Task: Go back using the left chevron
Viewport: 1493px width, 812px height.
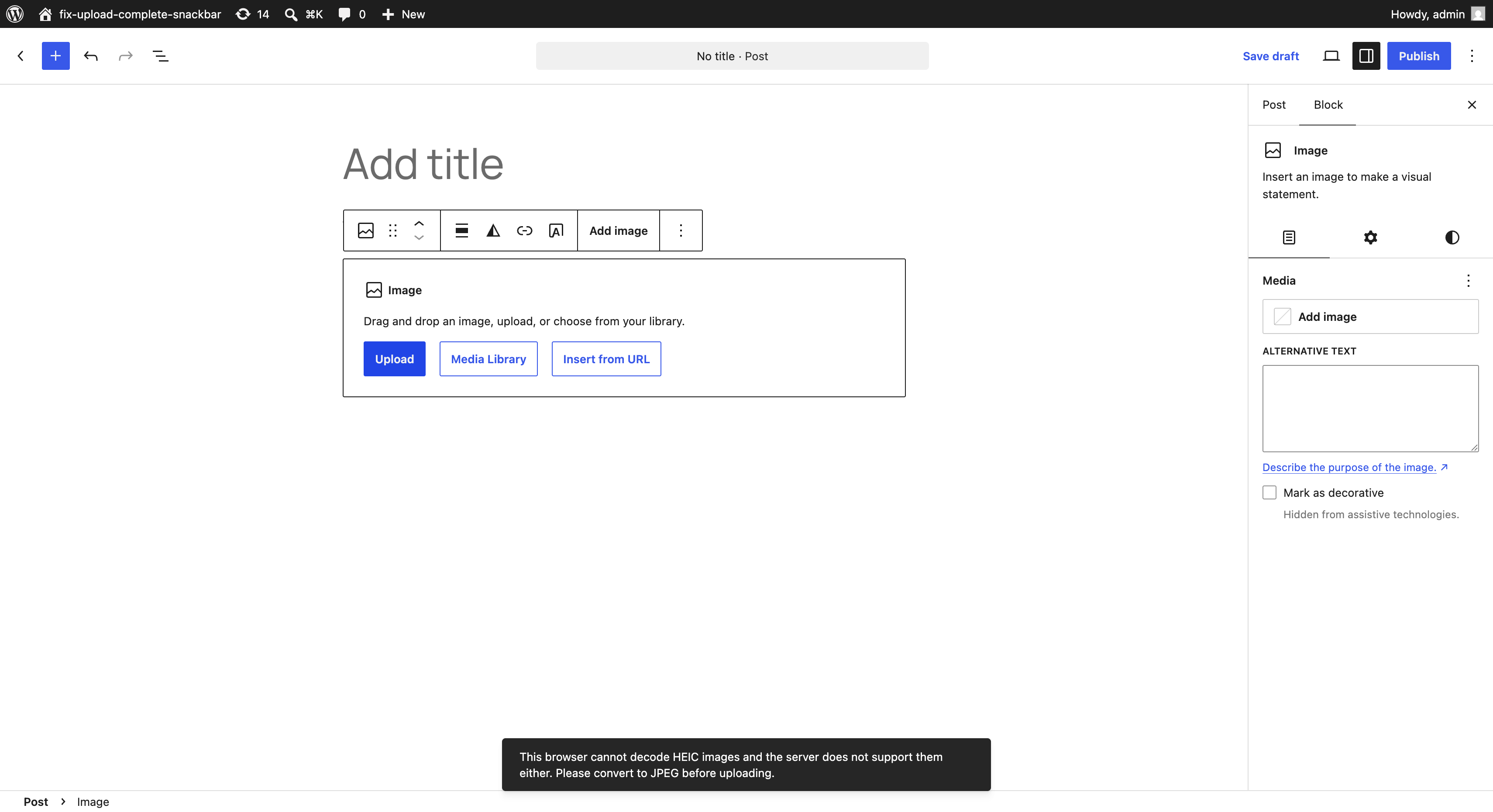Action: point(21,55)
